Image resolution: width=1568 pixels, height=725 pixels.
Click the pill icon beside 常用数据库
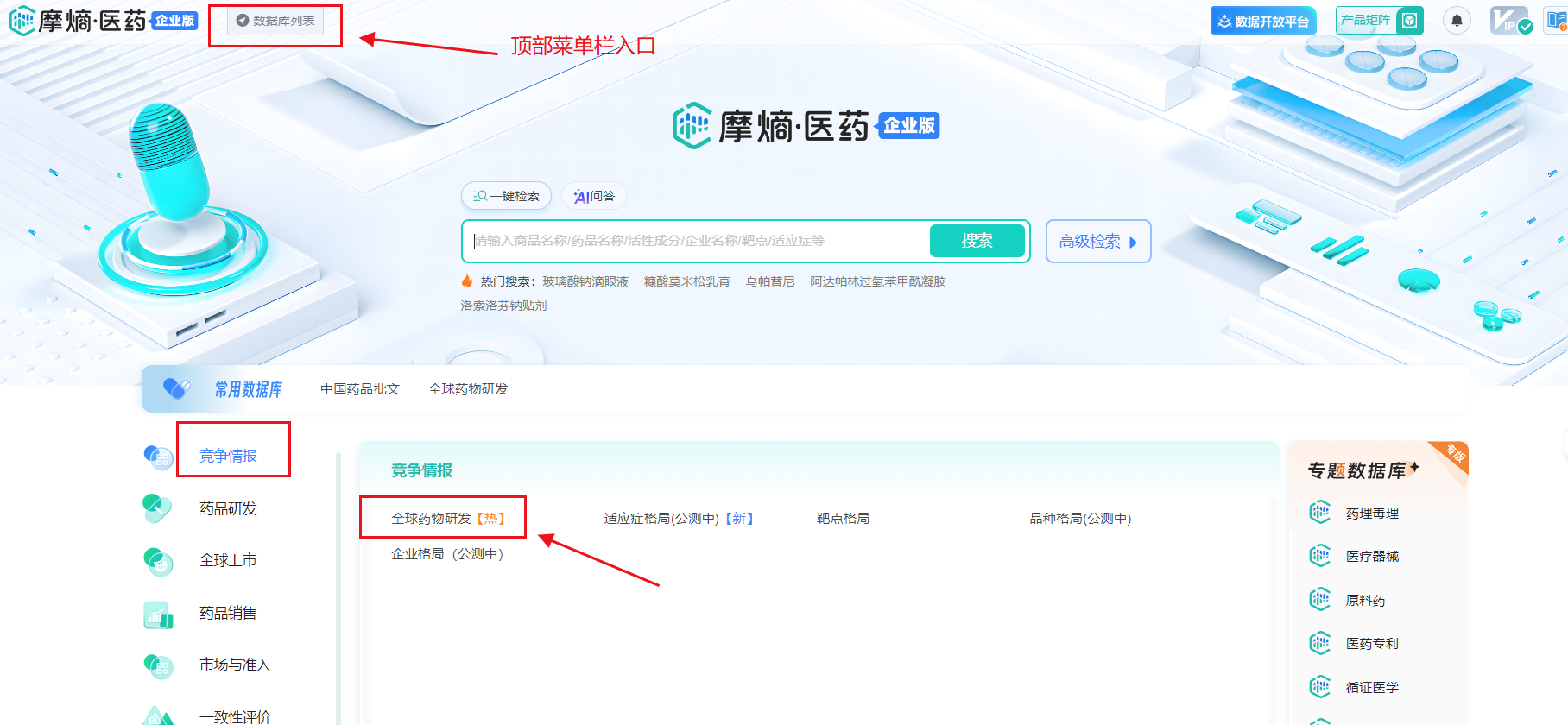pos(176,389)
